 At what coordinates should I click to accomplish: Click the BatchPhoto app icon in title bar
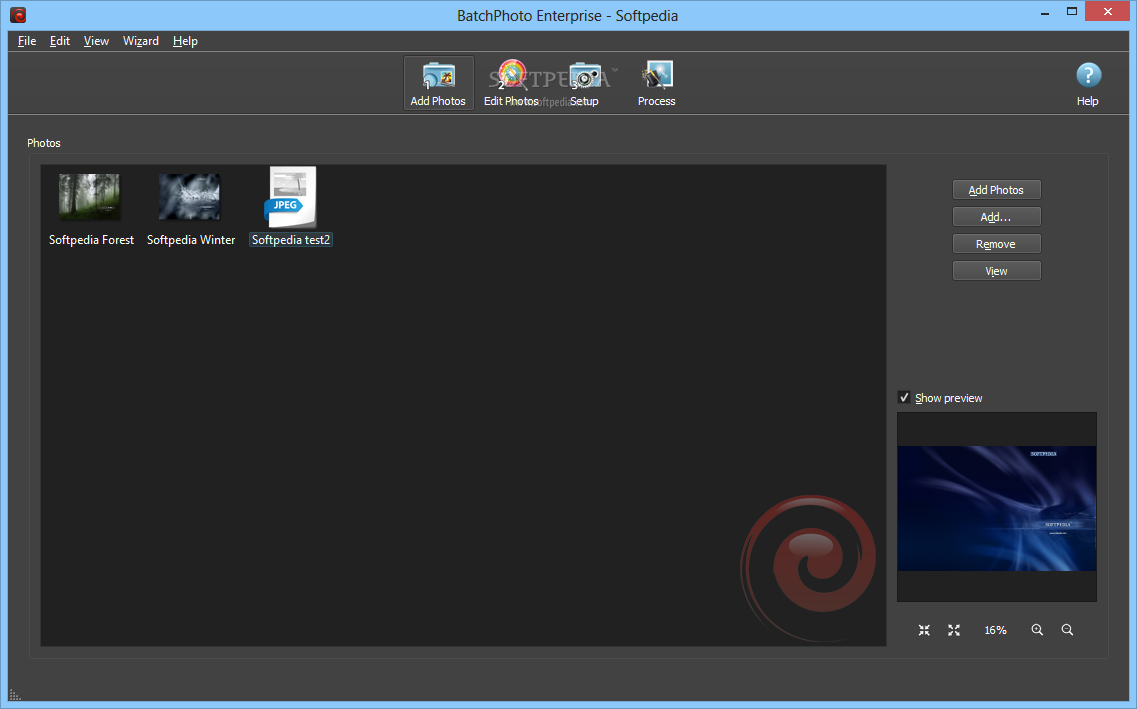(18, 14)
